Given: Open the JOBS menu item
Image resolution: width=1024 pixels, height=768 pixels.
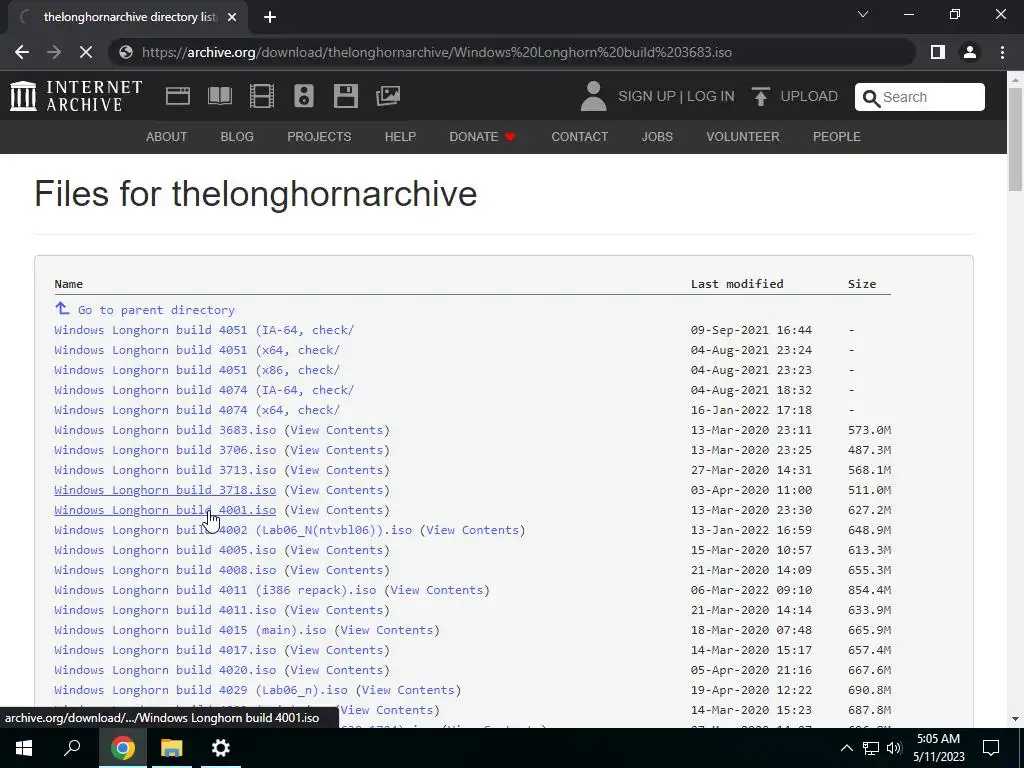Looking at the screenshot, I should click(x=657, y=136).
